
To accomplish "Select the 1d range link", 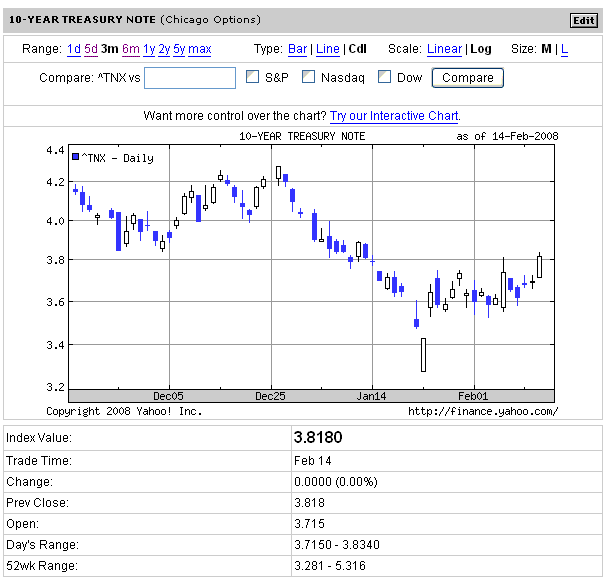I will click(x=74, y=49).
